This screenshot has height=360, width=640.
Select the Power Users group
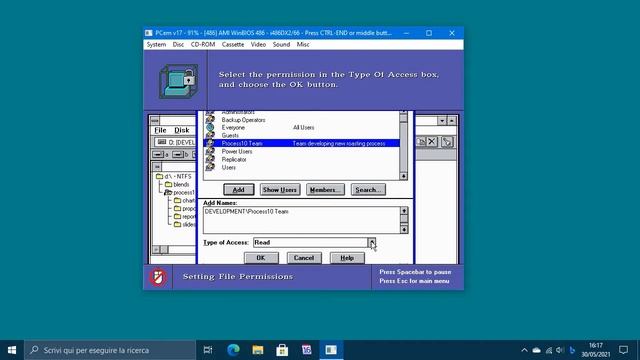[237, 151]
